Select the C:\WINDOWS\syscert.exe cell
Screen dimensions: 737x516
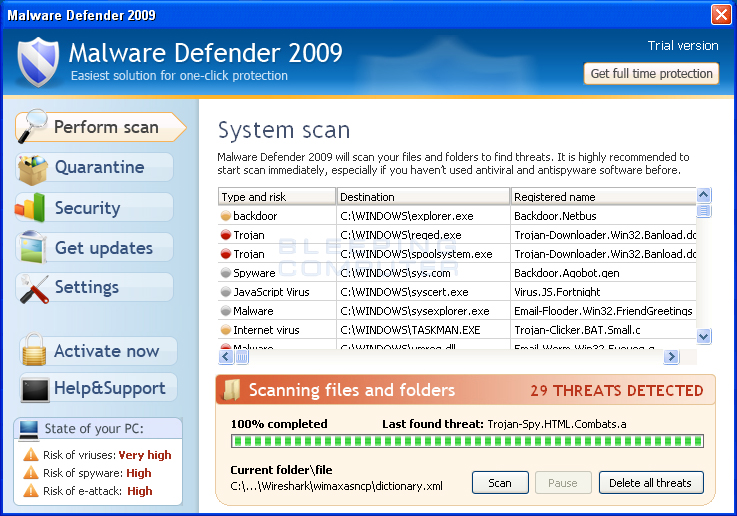click(423, 292)
